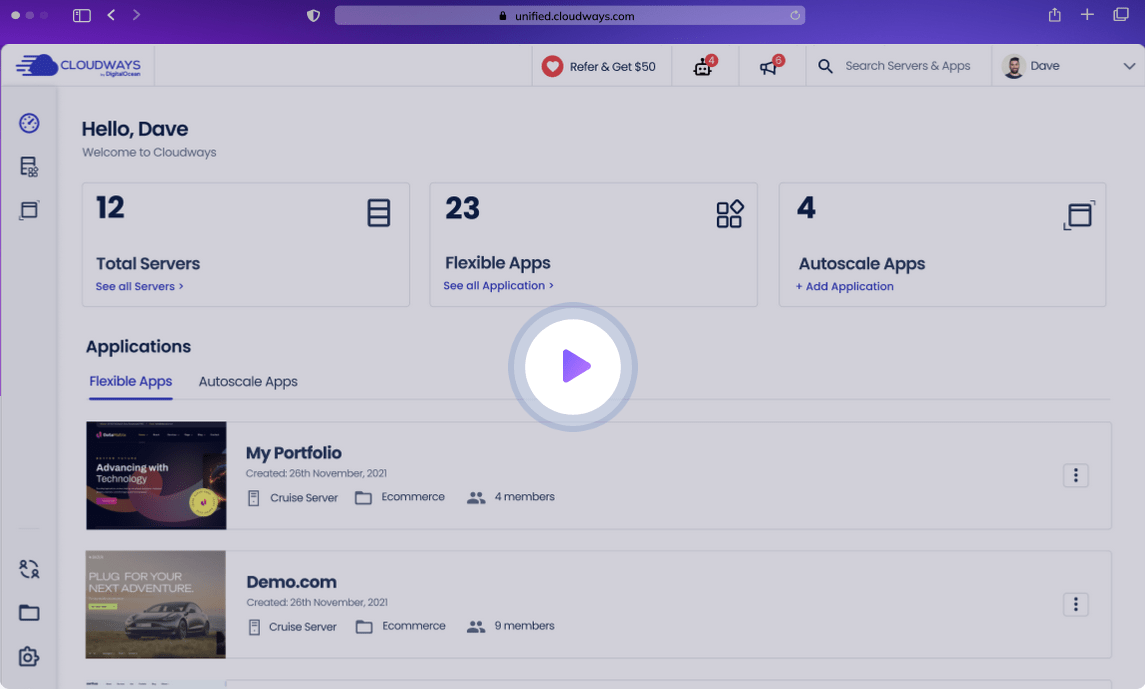Image resolution: width=1145 pixels, height=689 pixels.
Task: Click the heart icon beside Refer & Get $50
Action: 552,66
